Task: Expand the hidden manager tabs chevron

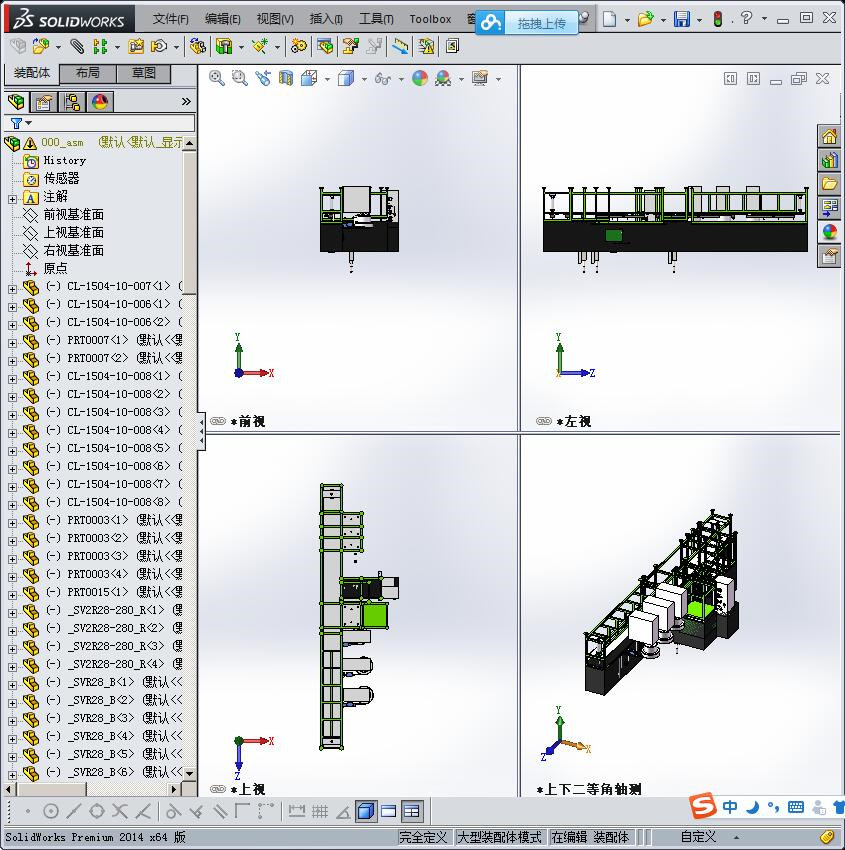Action: point(186,101)
